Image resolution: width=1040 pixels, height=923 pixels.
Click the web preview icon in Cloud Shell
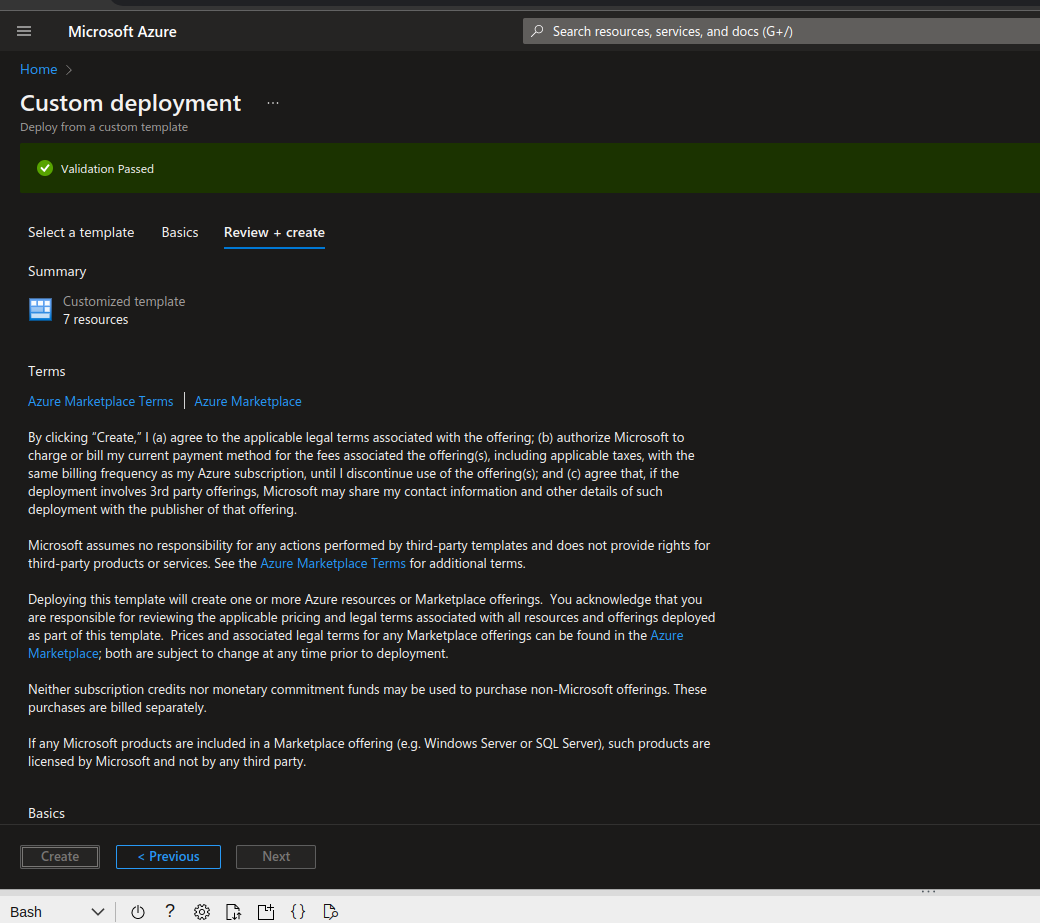tap(330, 912)
